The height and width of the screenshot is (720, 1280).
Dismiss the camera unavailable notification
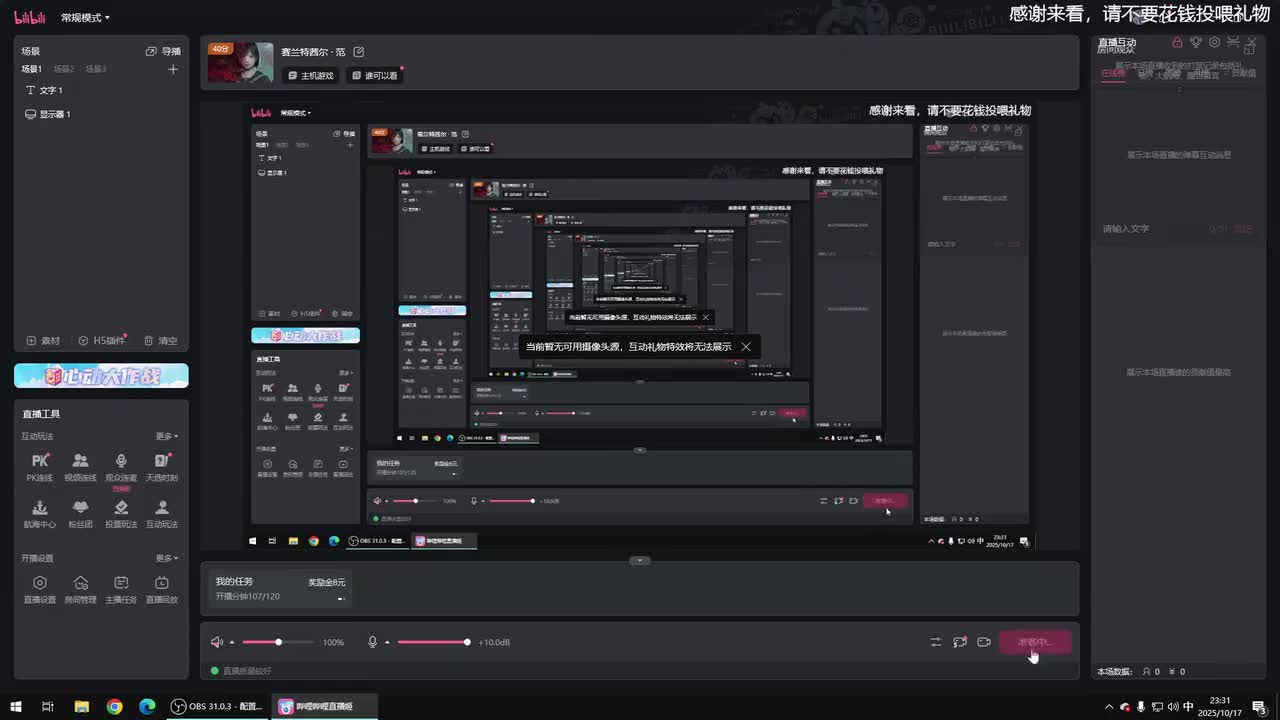coord(746,347)
